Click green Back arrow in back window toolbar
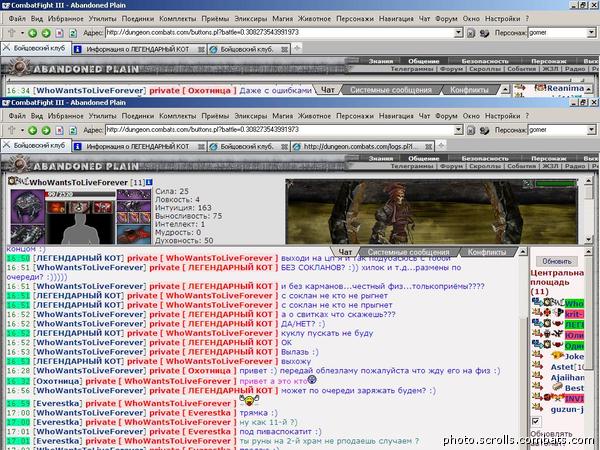Image resolution: width=600 pixels, height=450 pixels. tap(33, 33)
